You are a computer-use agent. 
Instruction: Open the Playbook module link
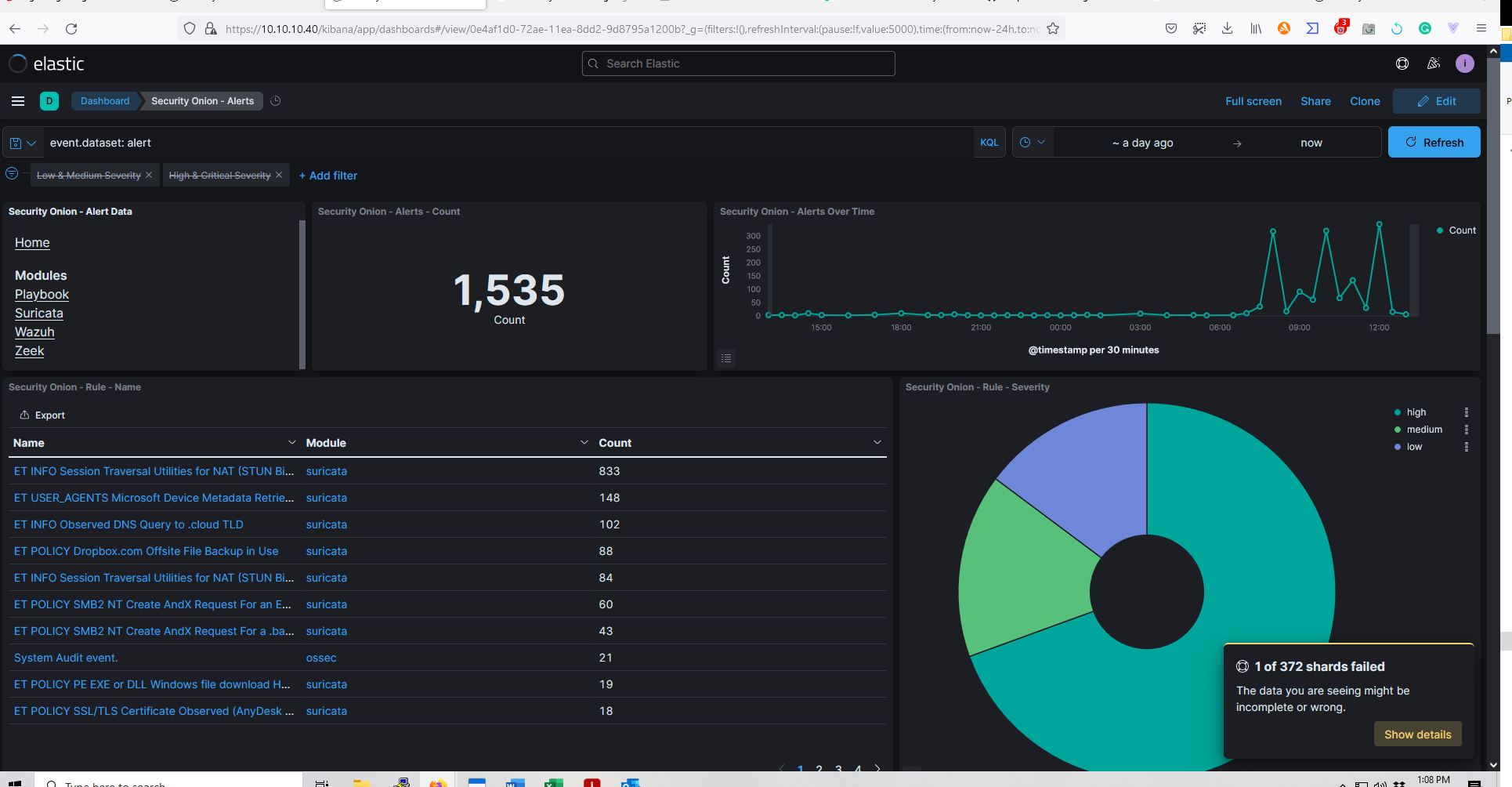(x=42, y=295)
